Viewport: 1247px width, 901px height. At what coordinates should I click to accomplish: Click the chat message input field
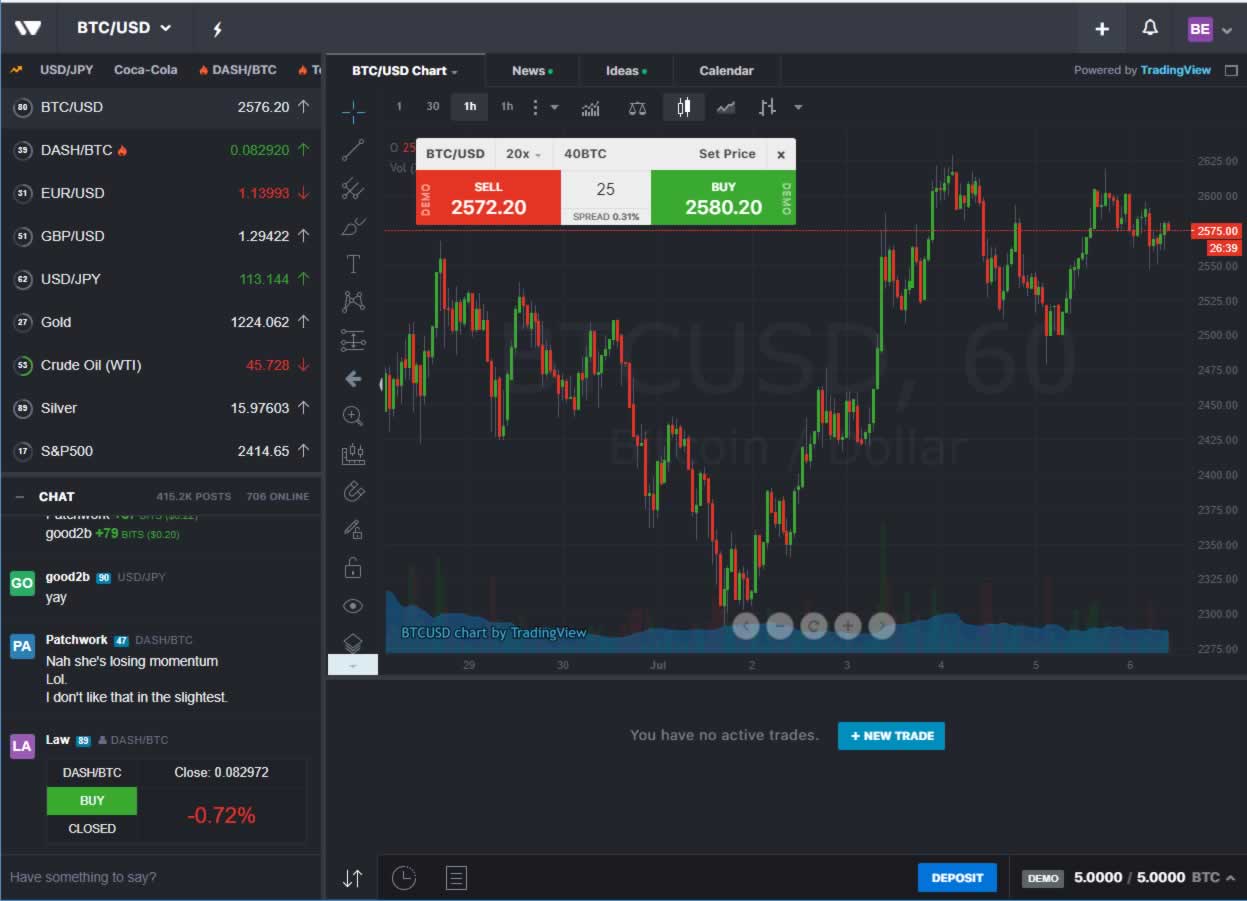click(160, 877)
